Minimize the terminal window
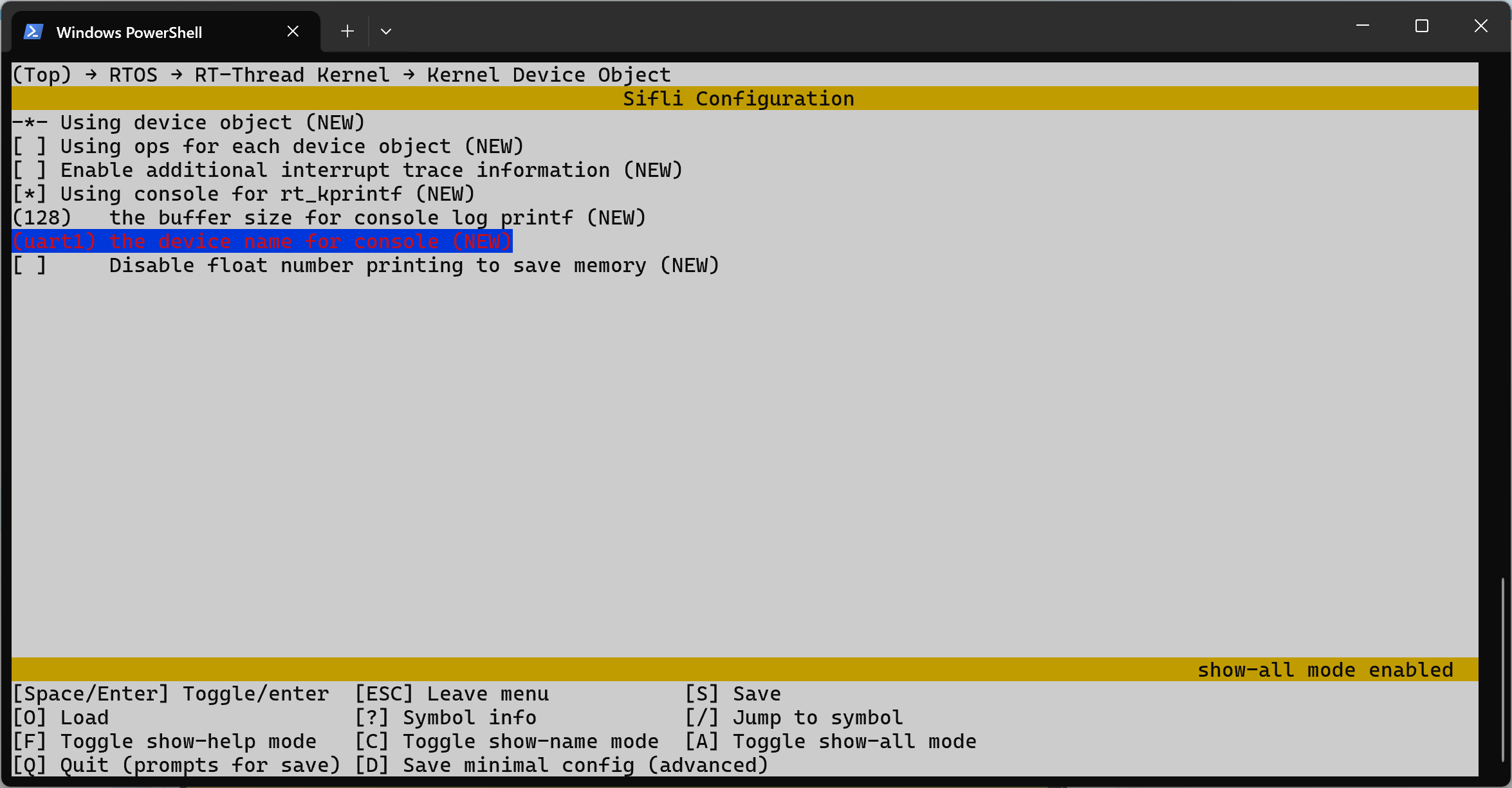1512x788 pixels. [1362, 26]
